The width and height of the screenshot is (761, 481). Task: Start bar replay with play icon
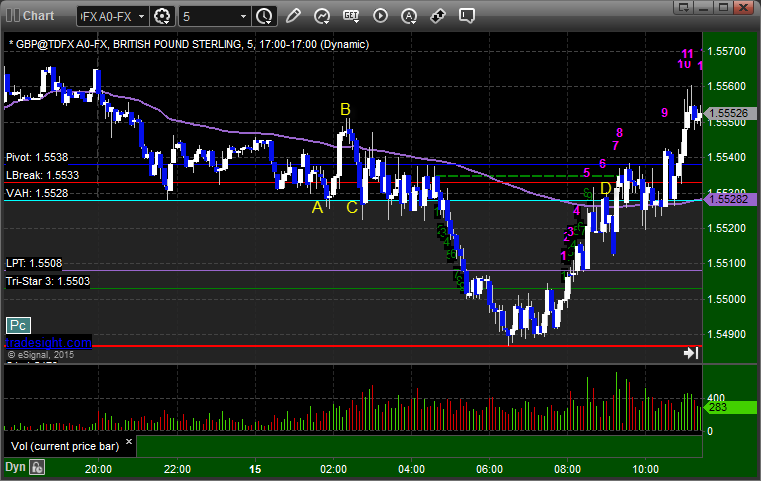point(380,16)
